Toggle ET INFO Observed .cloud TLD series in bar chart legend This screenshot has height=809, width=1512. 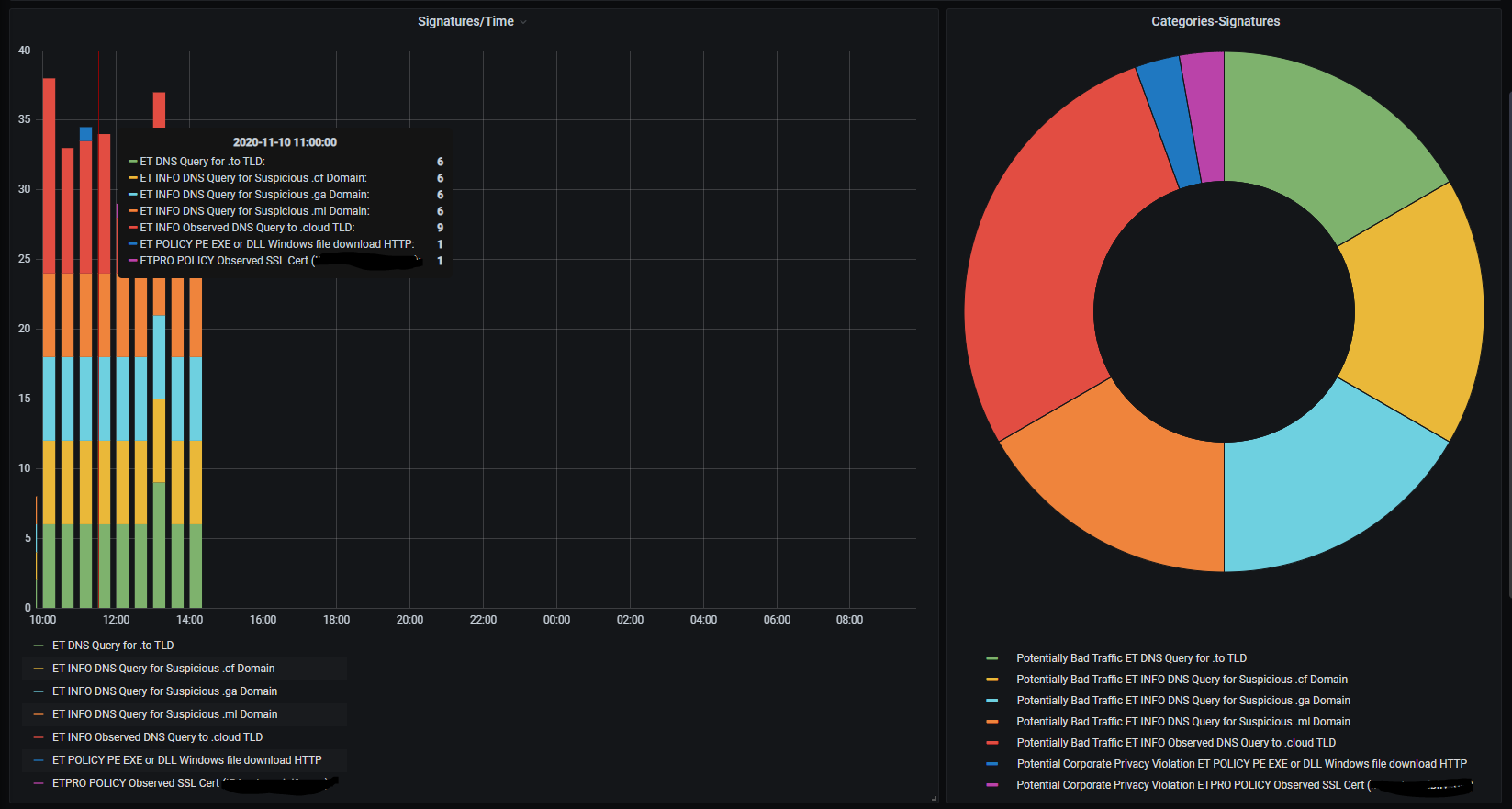pyautogui.click(x=157, y=737)
